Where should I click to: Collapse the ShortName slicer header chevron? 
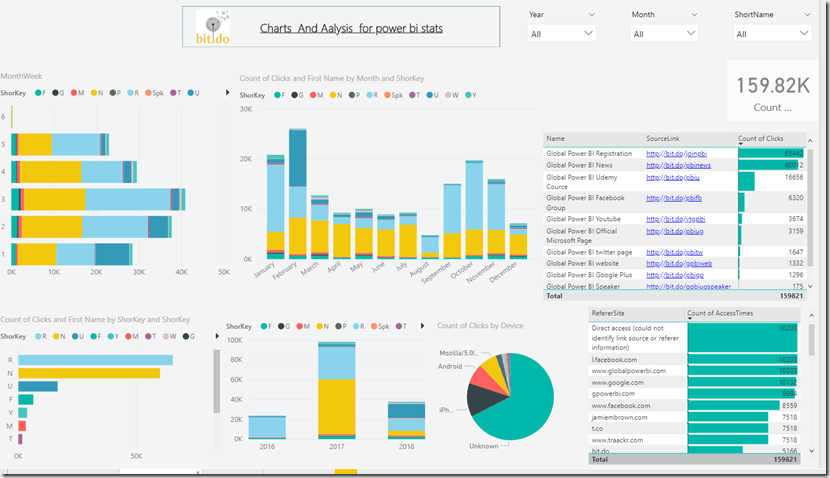[x=806, y=15]
